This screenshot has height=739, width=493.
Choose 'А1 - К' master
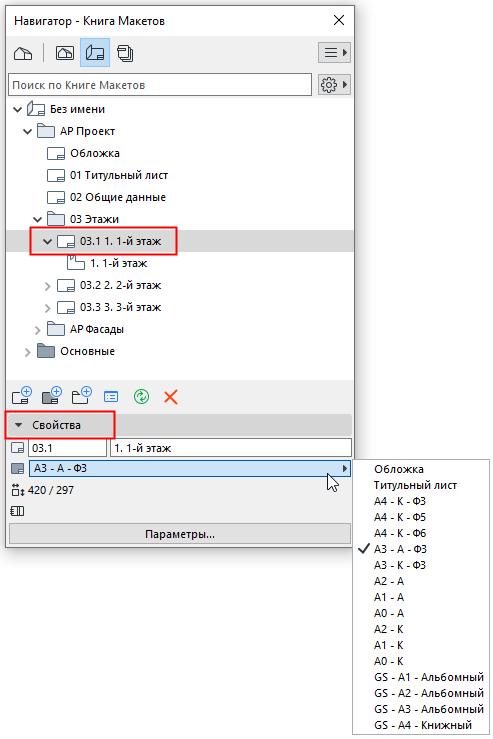[x=389, y=646]
